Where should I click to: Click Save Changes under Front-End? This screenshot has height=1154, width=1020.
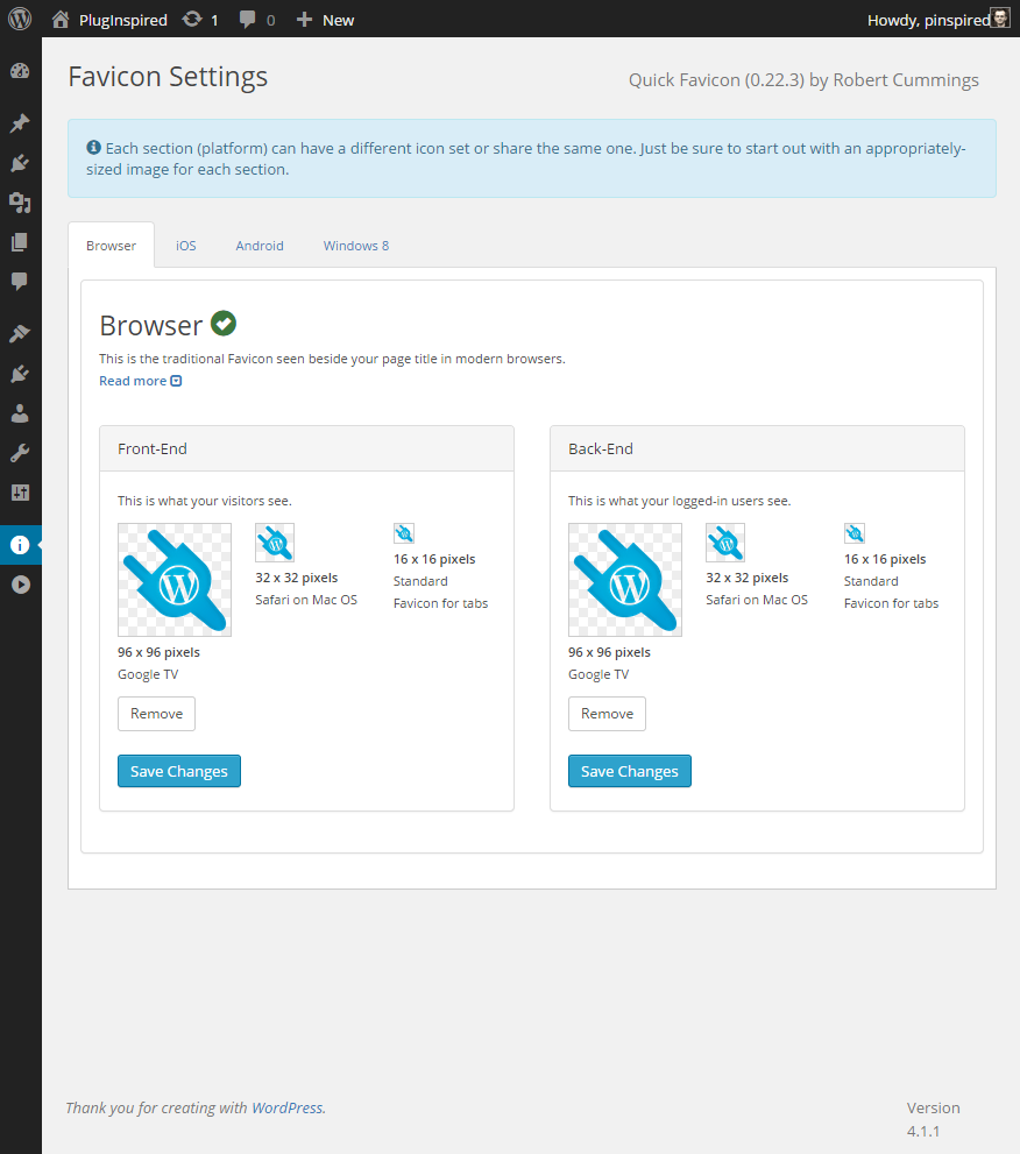coord(178,770)
